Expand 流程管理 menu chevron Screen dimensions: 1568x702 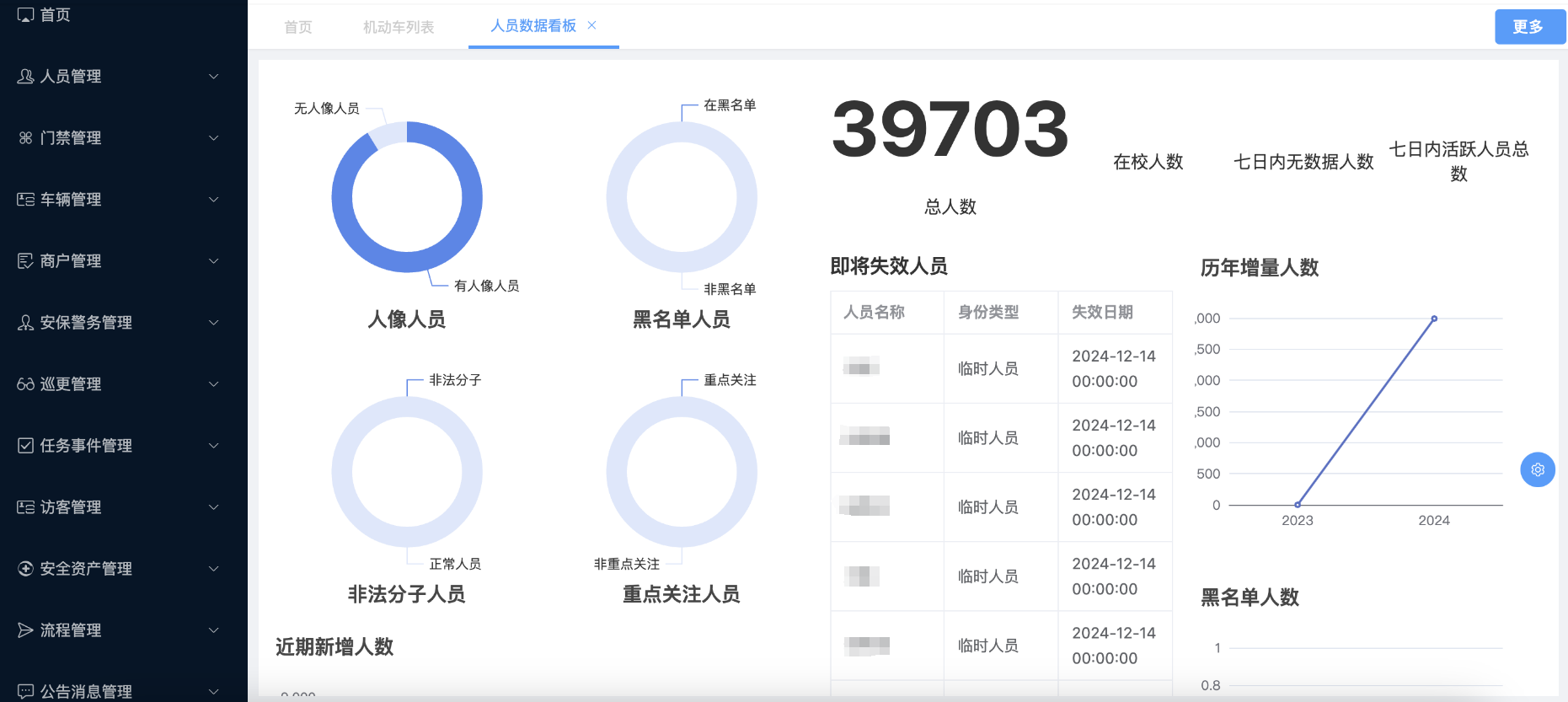[214, 630]
